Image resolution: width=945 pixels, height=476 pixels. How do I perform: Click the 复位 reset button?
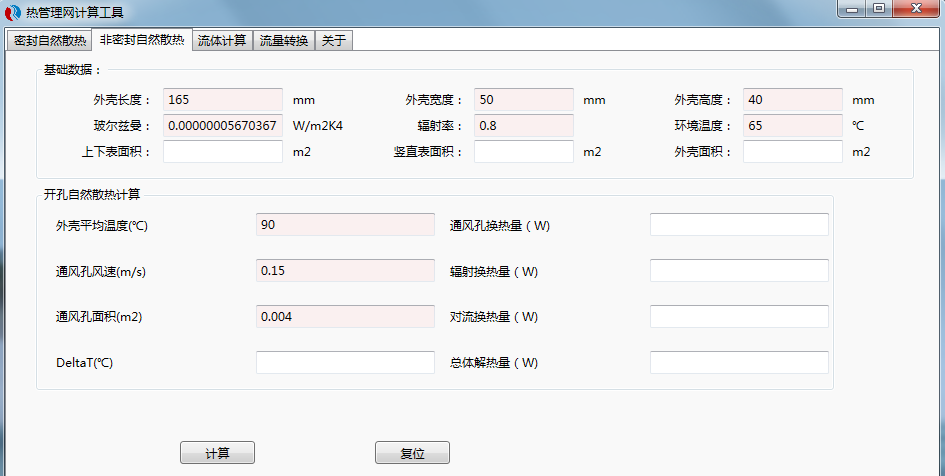click(412, 453)
